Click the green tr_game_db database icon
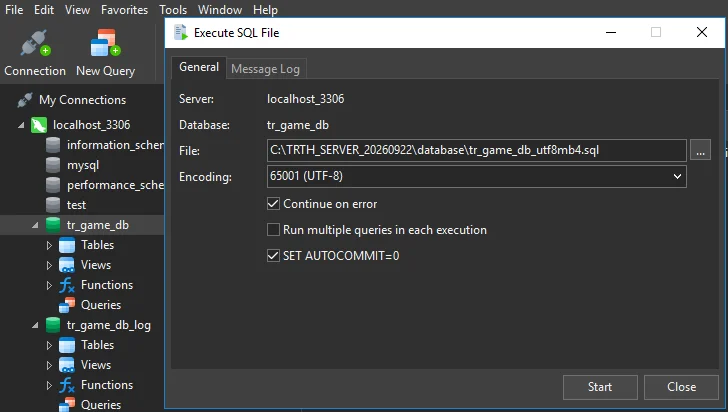Viewport: 728px width, 412px height. pyautogui.click(x=53, y=225)
